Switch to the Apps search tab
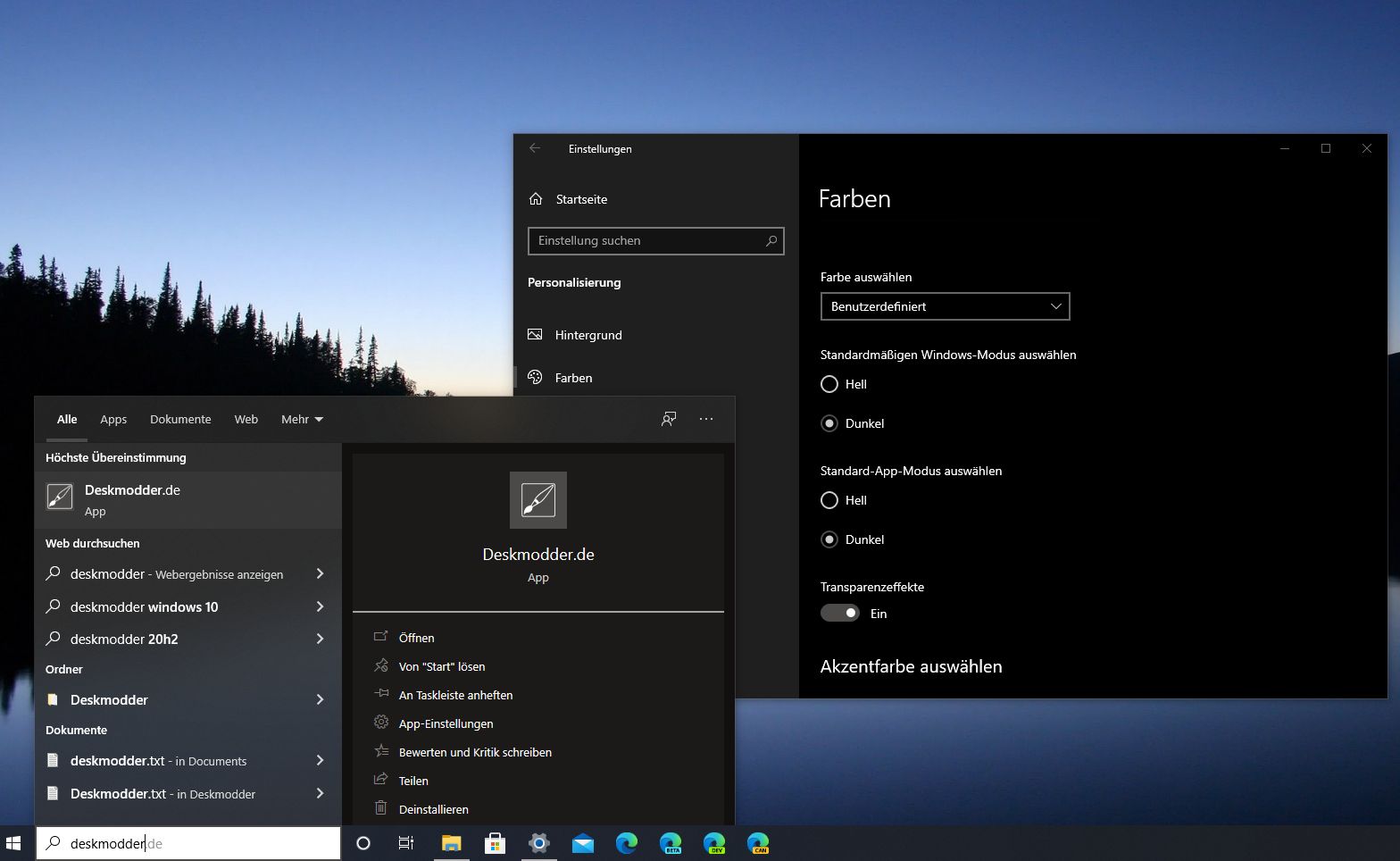The image size is (1400, 861). pos(113,419)
